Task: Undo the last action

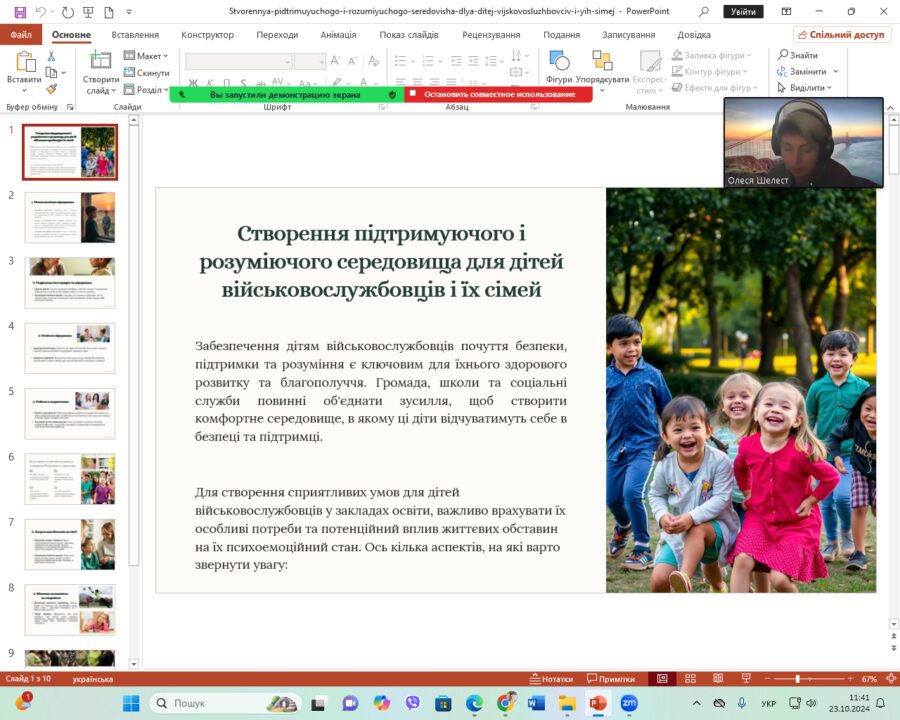Action: tap(41, 11)
